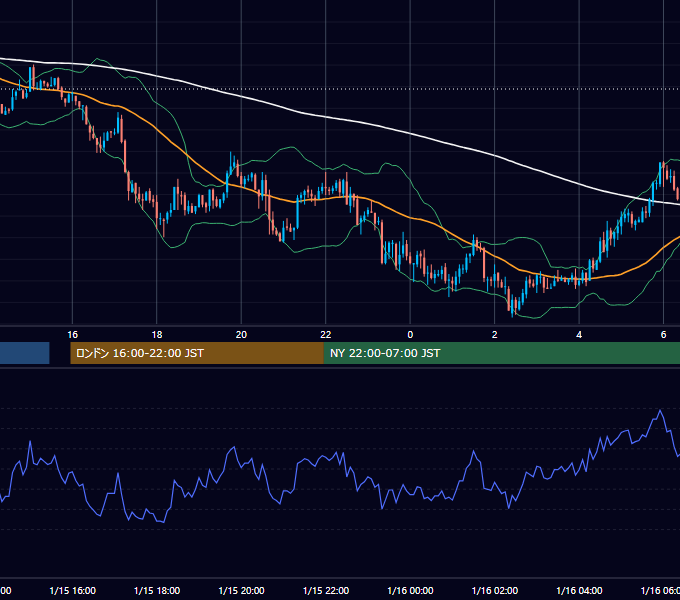
Task: Click the blue session bar left of ロンドン
Action: pos(25,353)
